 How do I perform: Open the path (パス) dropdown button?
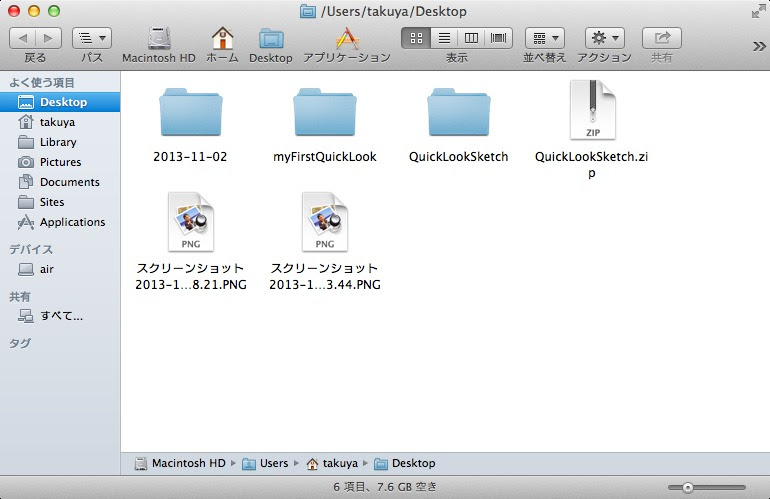[x=92, y=38]
